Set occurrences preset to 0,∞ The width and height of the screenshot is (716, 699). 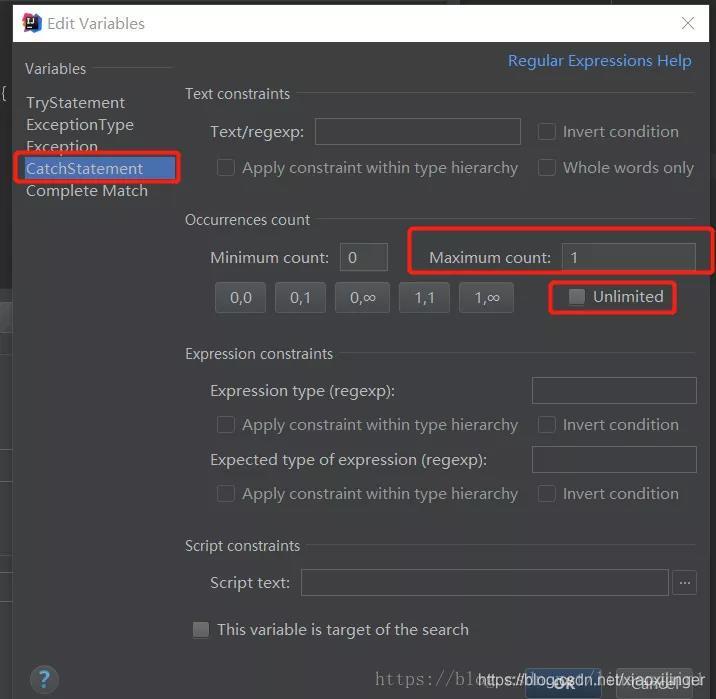[x=362, y=298]
